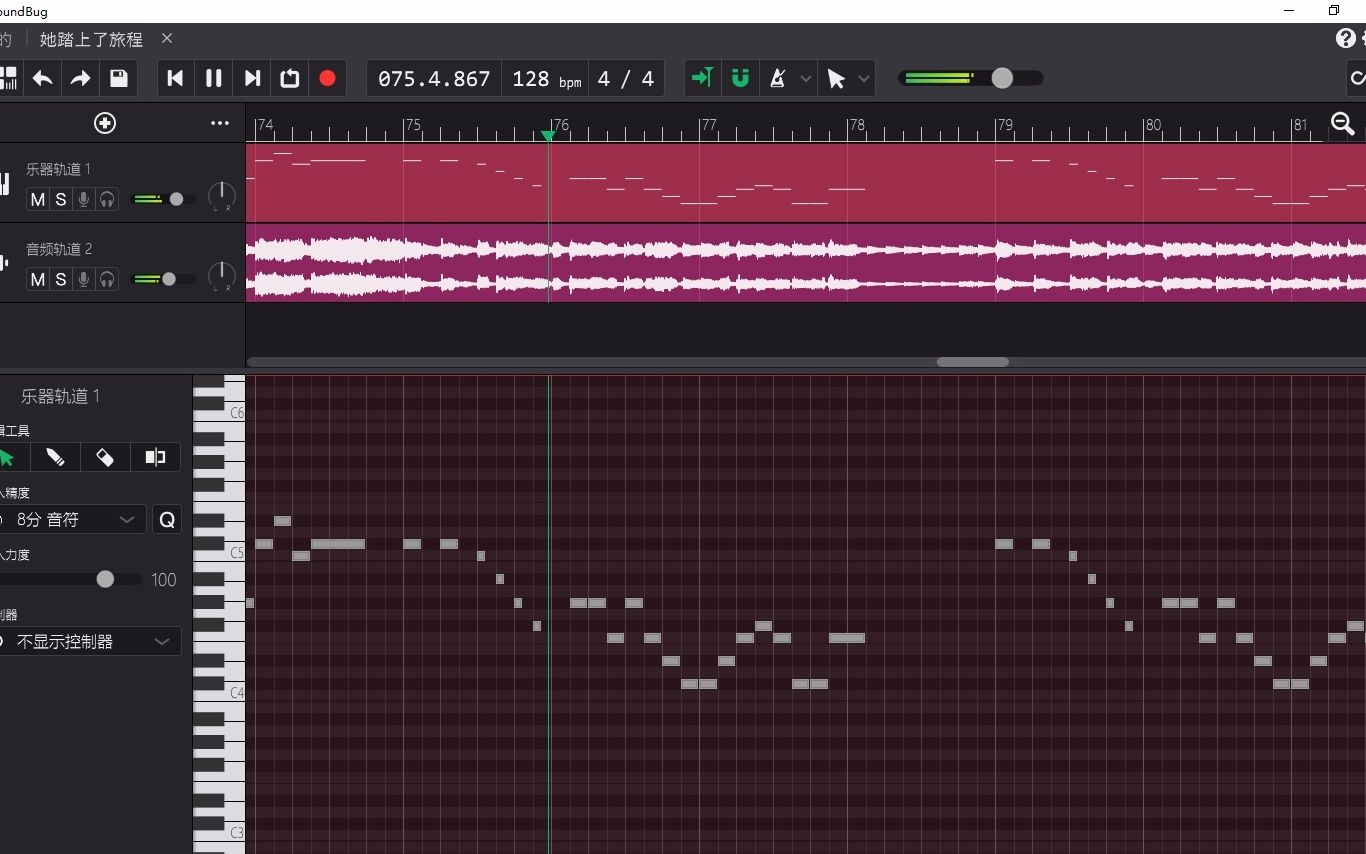This screenshot has width=1366, height=854.
Task: Open the 不显示控制器 controller dropdown
Action: click(x=90, y=641)
